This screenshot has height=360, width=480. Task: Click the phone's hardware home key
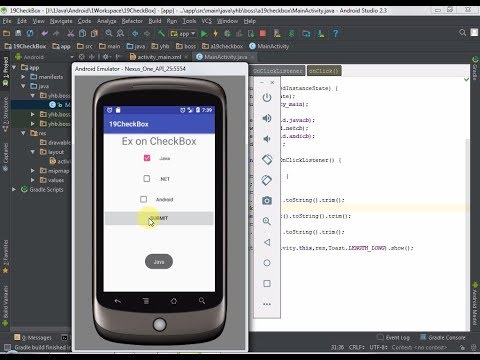point(174,301)
